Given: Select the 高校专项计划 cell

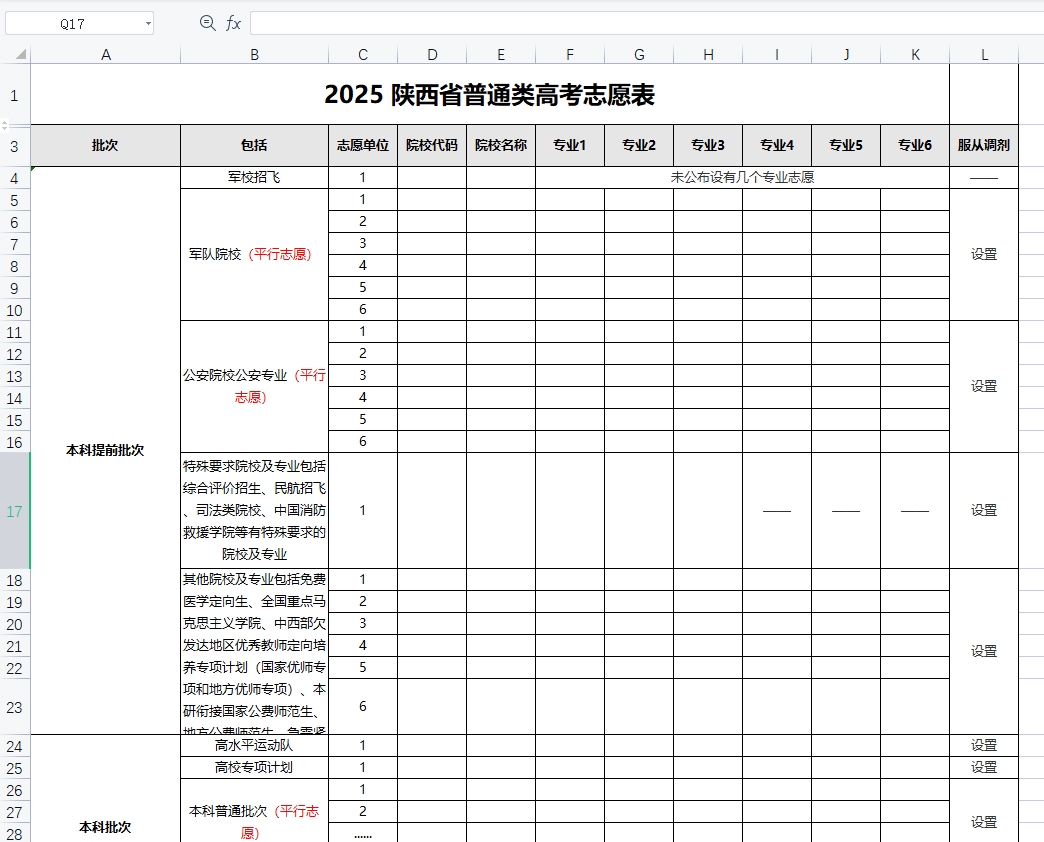Looking at the screenshot, I should pos(253,766).
